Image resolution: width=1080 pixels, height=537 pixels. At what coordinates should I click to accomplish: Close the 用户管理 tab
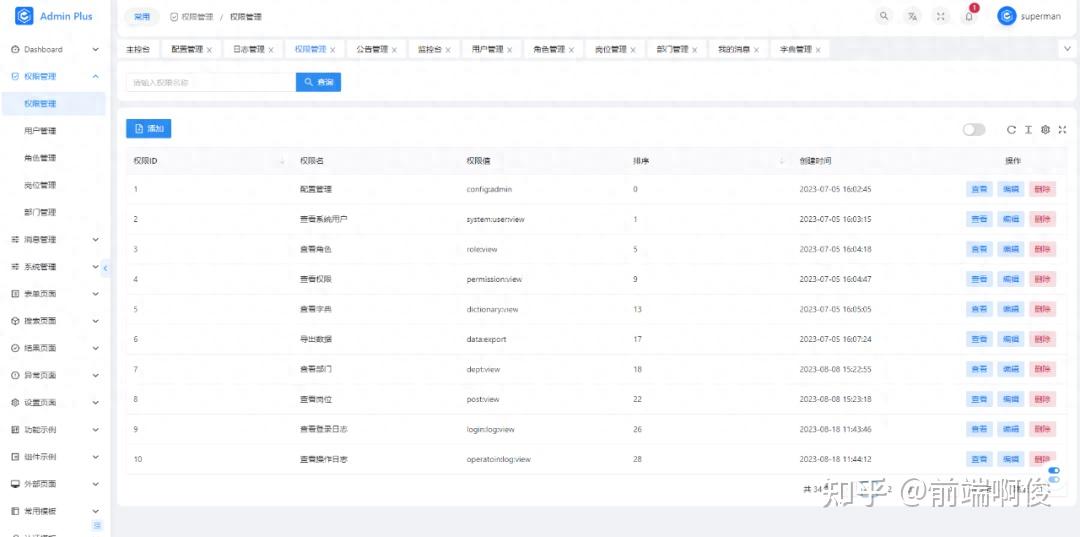point(510,50)
